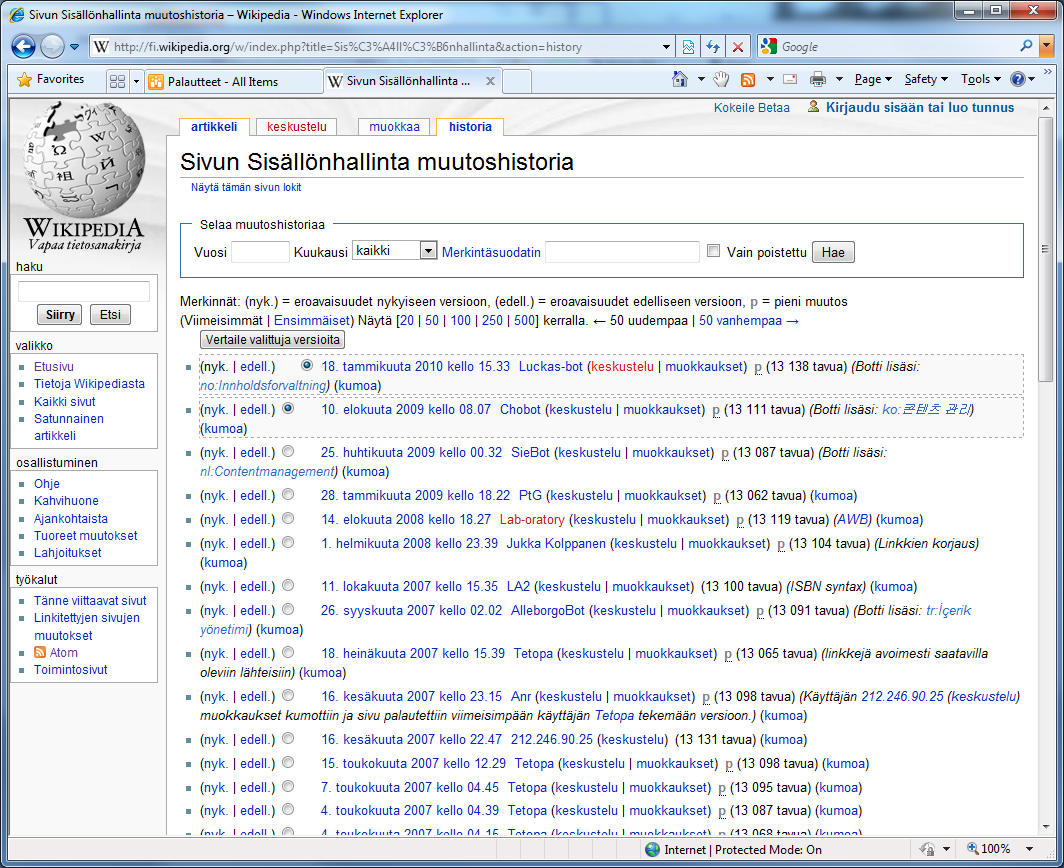Viewport: 1064px width, 868px height.
Task: Open the Help question mark icon
Action: (1017, 79)
